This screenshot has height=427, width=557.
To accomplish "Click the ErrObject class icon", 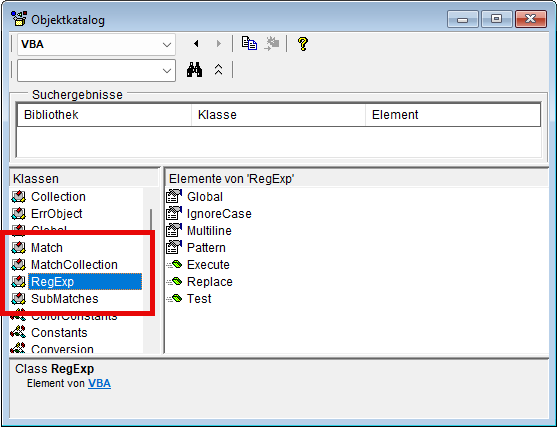I will (x=18, y=214).
